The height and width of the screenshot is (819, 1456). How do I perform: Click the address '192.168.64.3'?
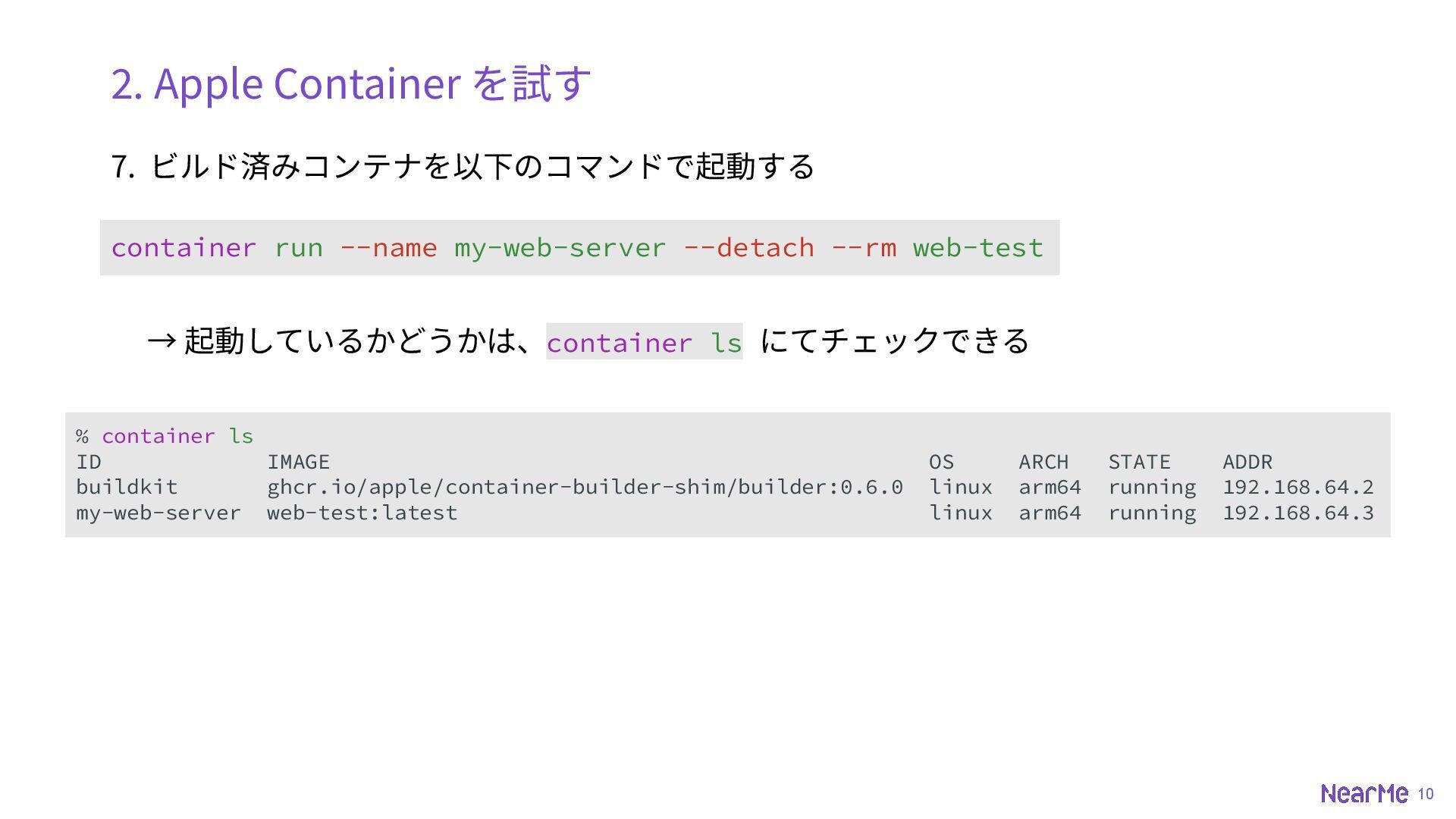pyautogui.click(x=1298, y=513)
